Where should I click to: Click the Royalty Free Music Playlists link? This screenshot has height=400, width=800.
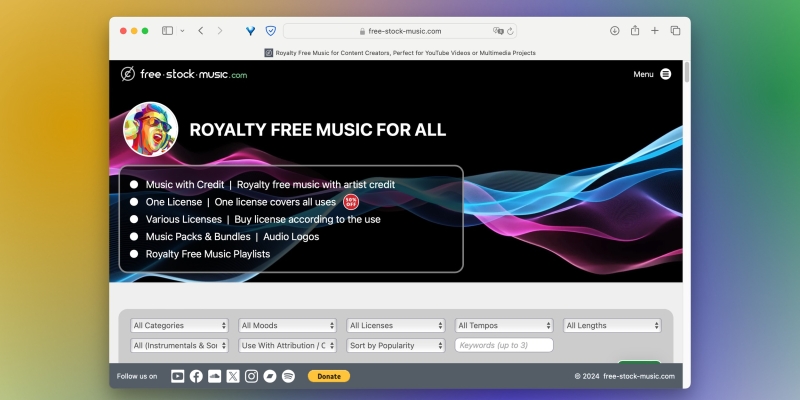point(208,254)
